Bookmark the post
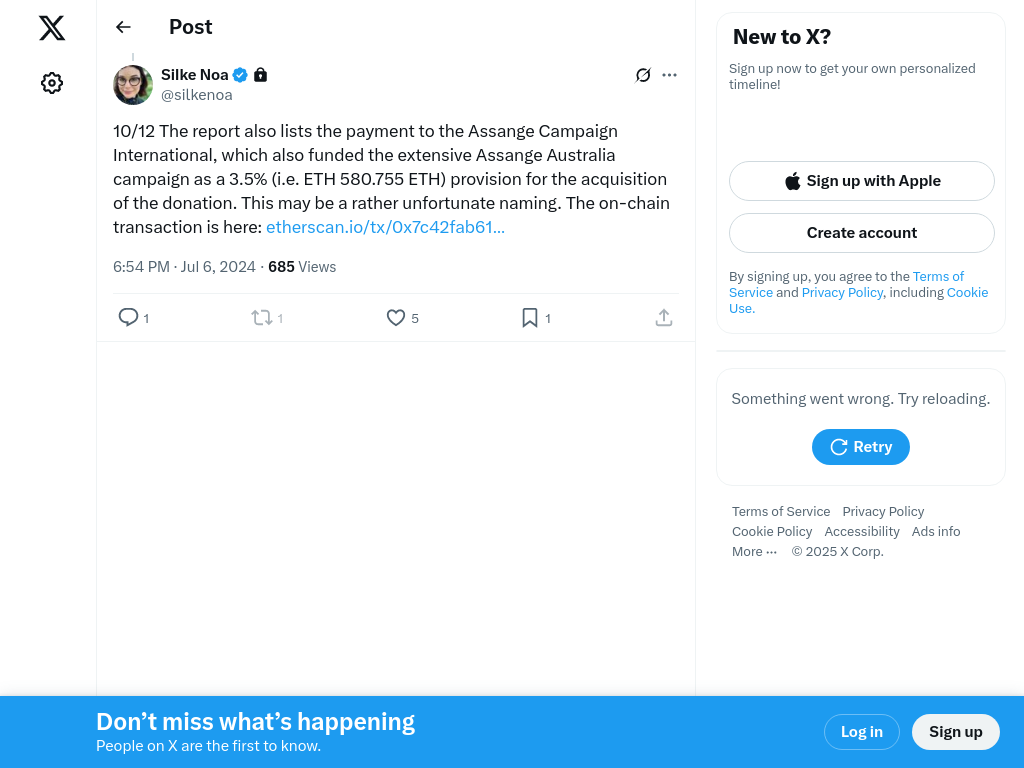1024x768 pixels. coord(530,318)
